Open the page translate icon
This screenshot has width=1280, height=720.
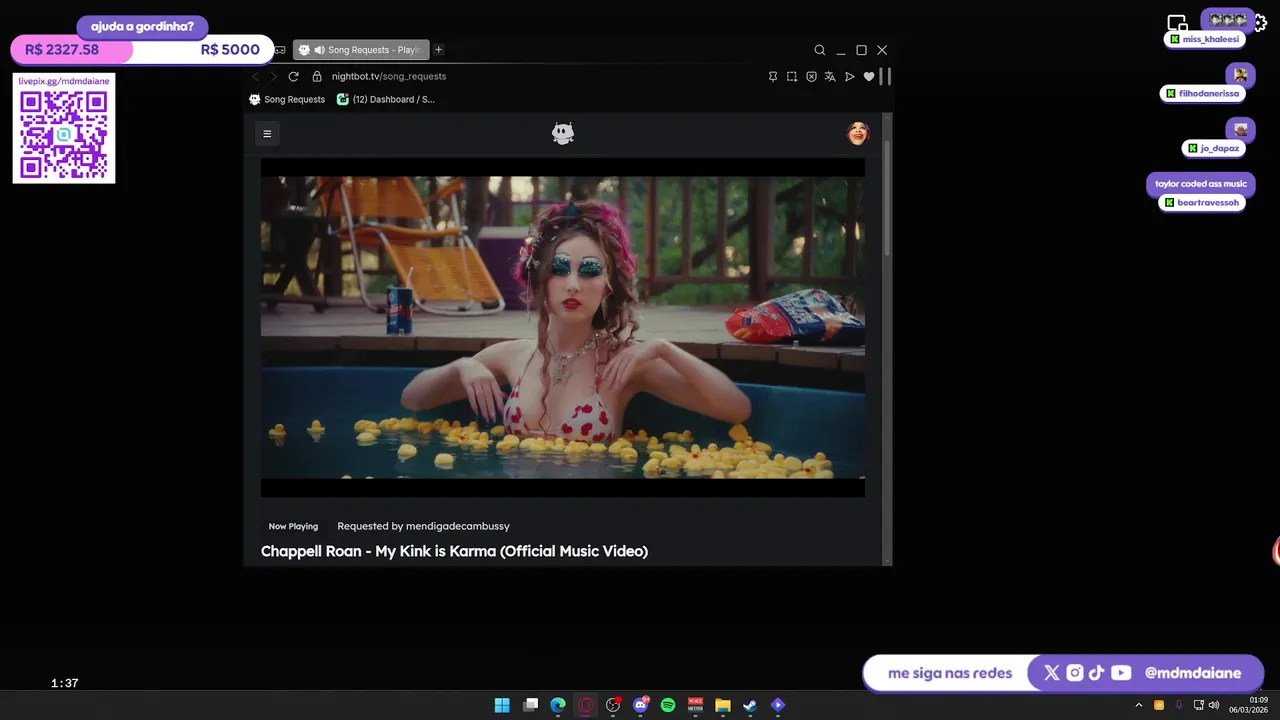[x=830, y=76]
